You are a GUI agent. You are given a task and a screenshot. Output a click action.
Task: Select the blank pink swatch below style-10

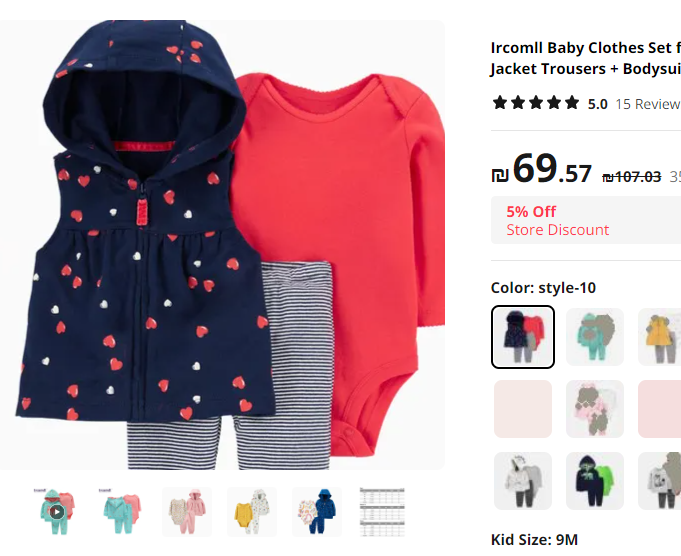tap(523, 409)
